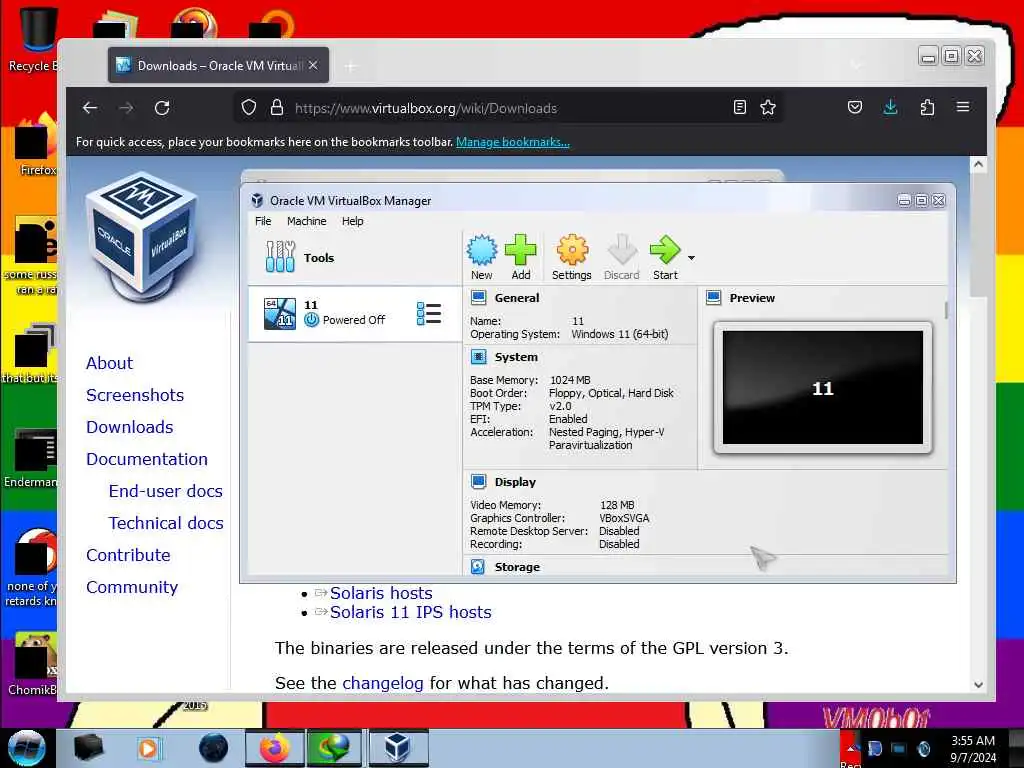Click the taskbar clock showing 3:55 AM

tap(973, 749)
